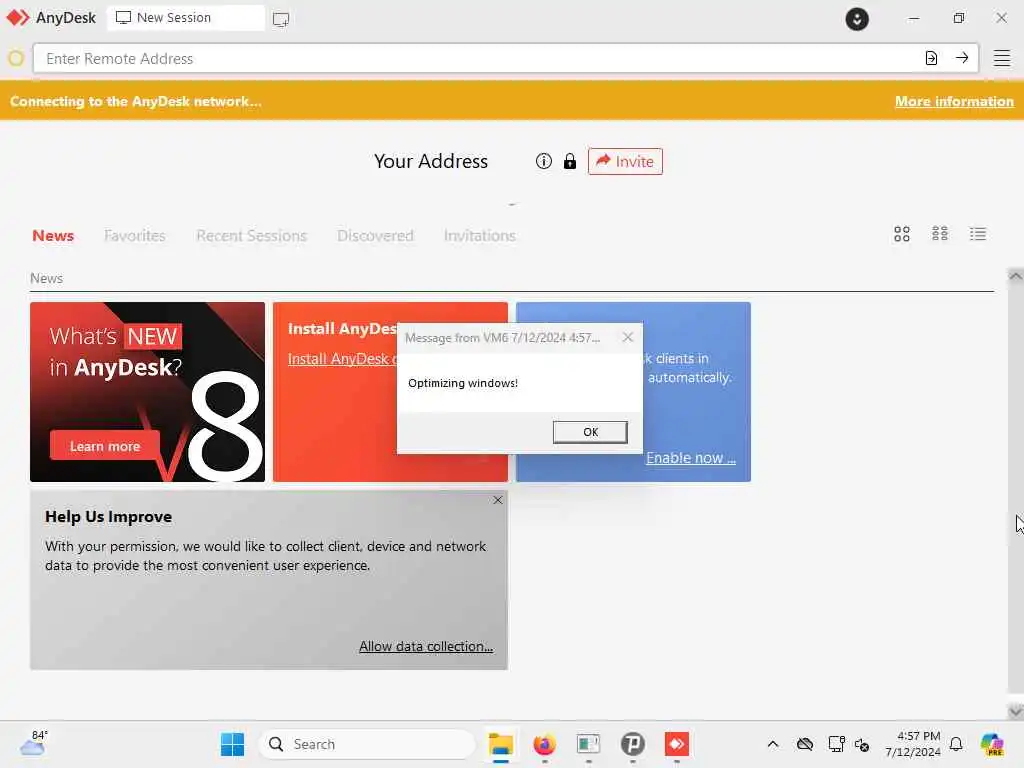1024x768 pixels.
Task: Click Connecting to the AnyDesk network text
Action: (136, 101)
